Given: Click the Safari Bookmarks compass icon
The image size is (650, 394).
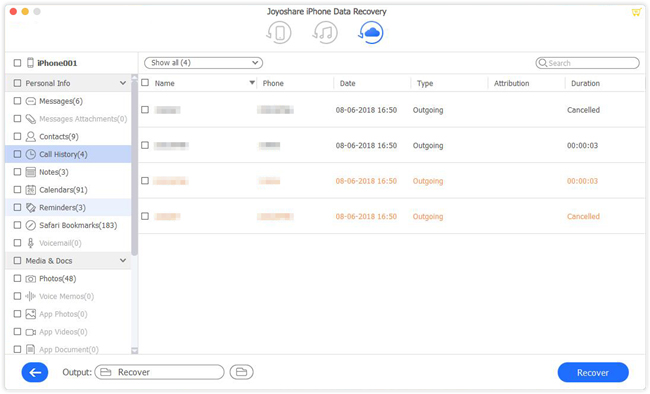Looking at the screenshot, I should pyautogui.click(x=31, y=225).
